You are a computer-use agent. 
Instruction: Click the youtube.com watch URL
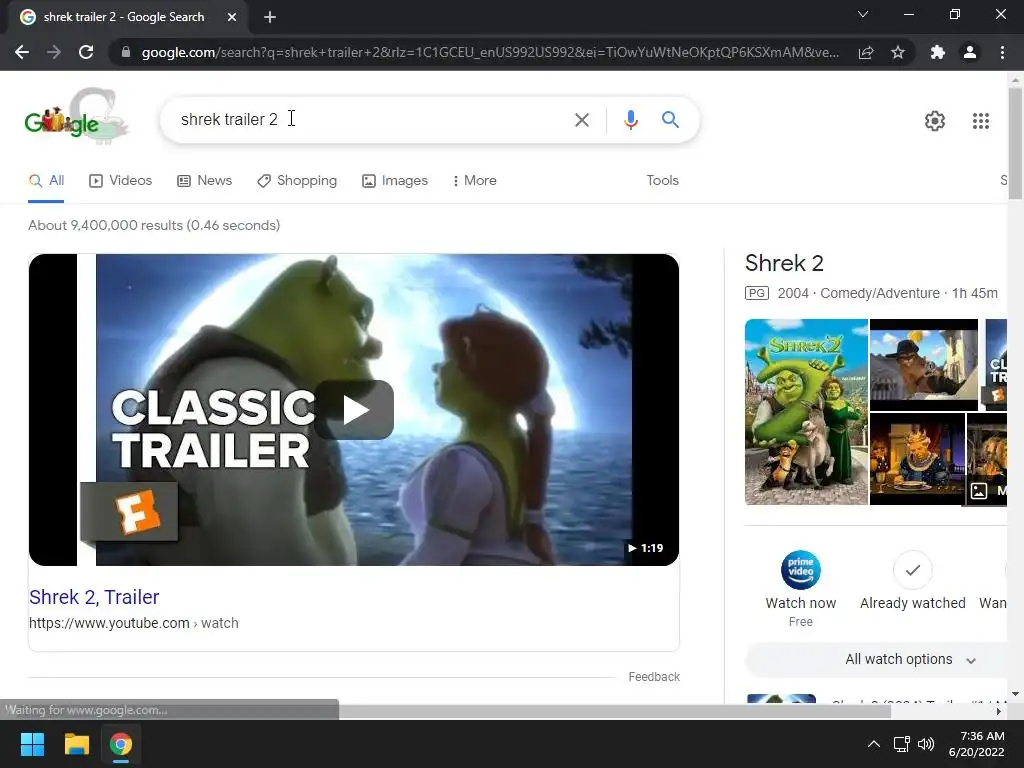point(133,623)
